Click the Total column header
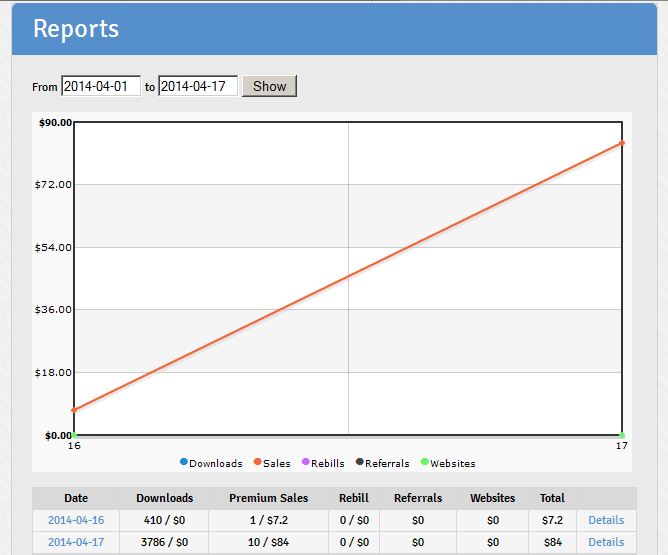 pos(552,498)
